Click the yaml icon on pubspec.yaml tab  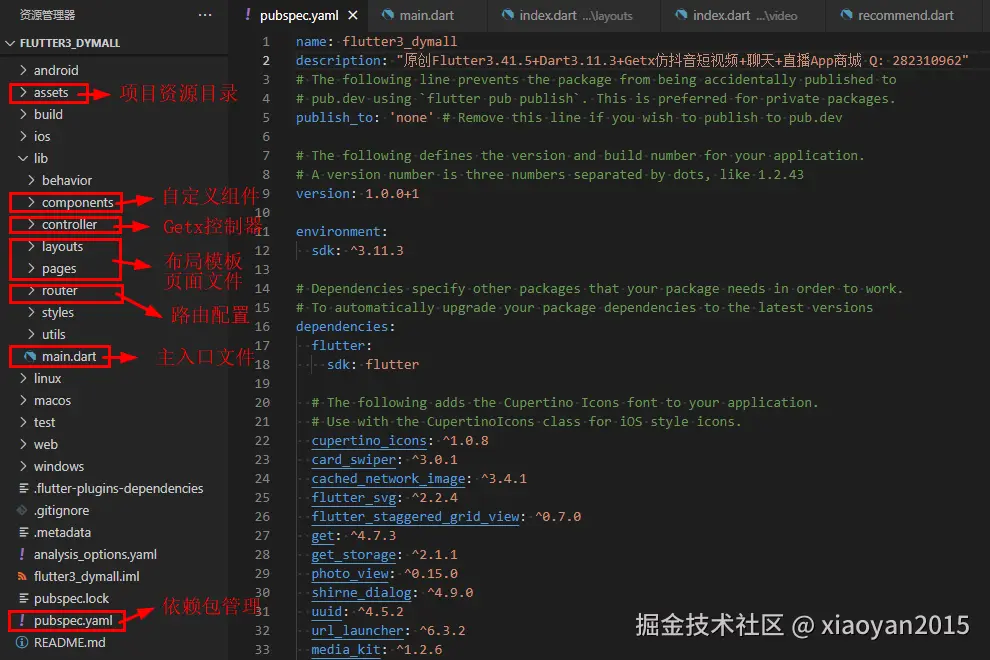[x=248, y=15]
